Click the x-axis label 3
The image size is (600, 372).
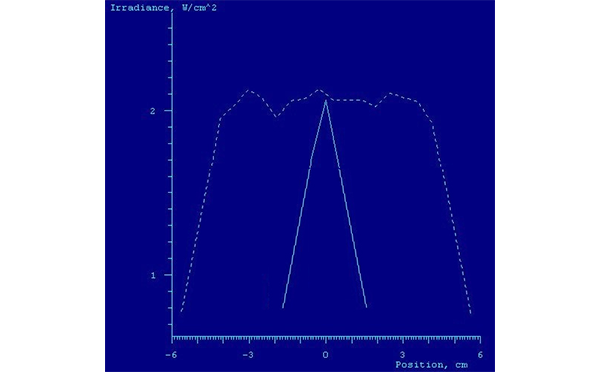(x=403, y=355)
